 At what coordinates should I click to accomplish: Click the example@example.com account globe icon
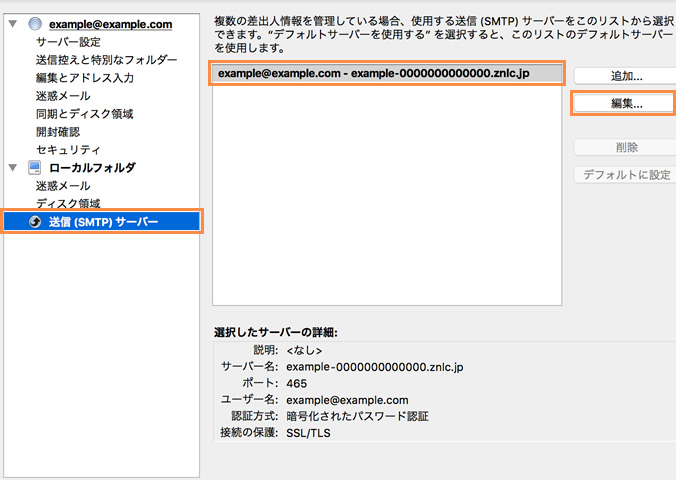click(35, 24)
